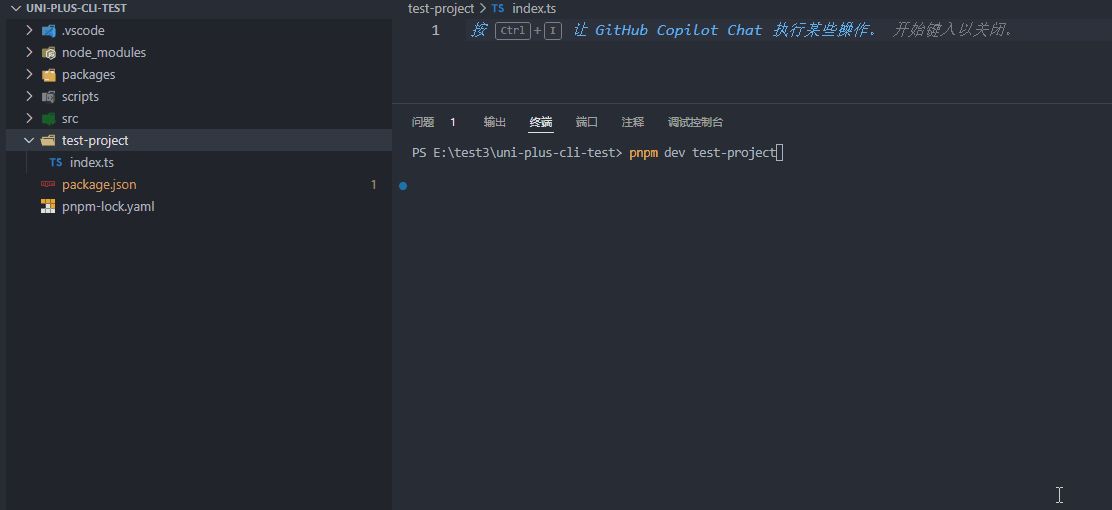1112x510 pixels.
Task: Collapse the test-project folder chevron
Action: pos(30,141)
